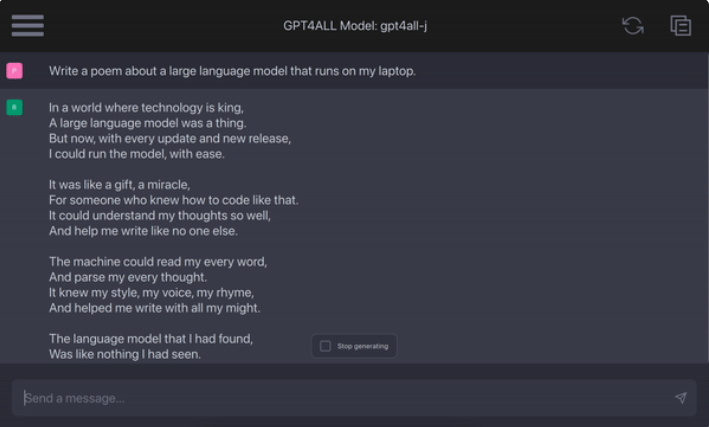
Task: Click the line "The machine could read my every word"
Action: coord(158,262)
